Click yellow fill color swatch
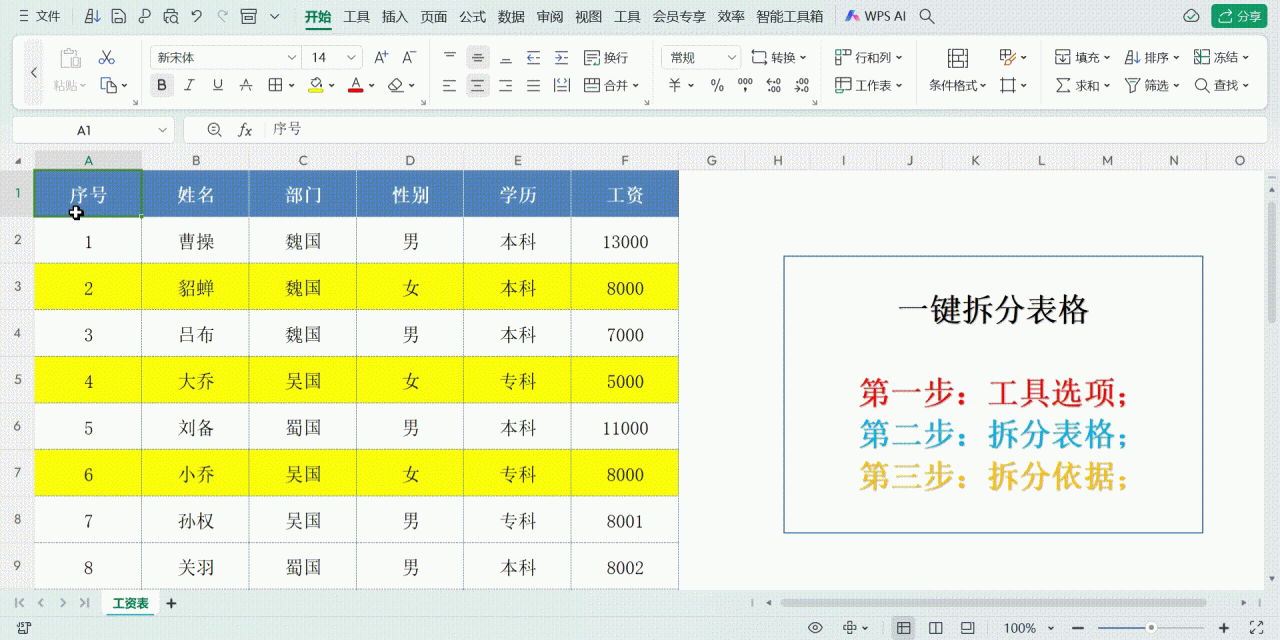 point(315,86)
